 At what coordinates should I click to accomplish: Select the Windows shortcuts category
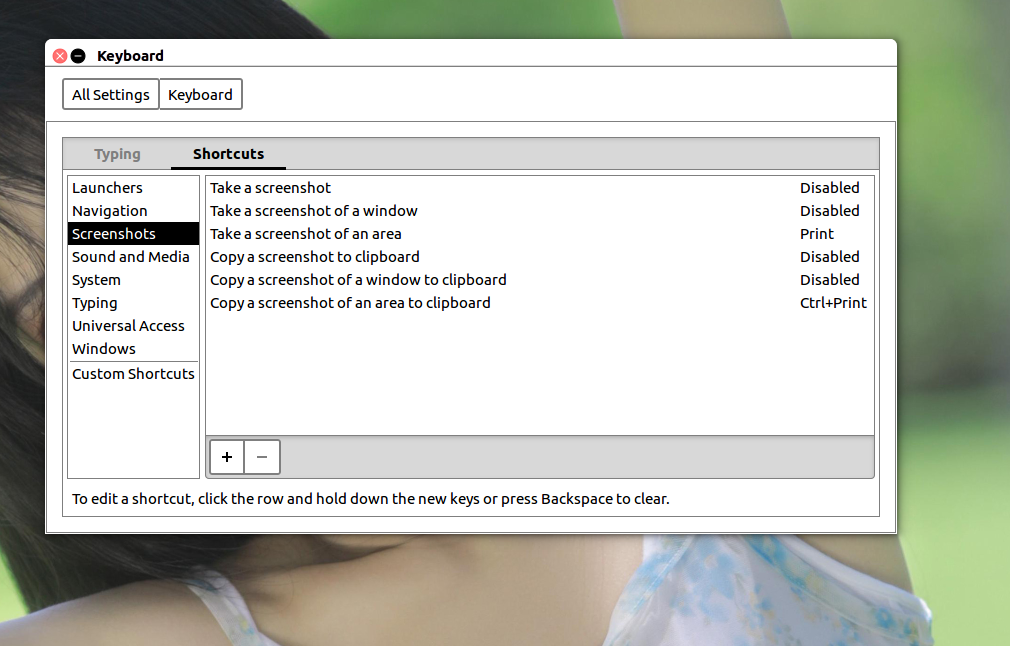point(104,349)
